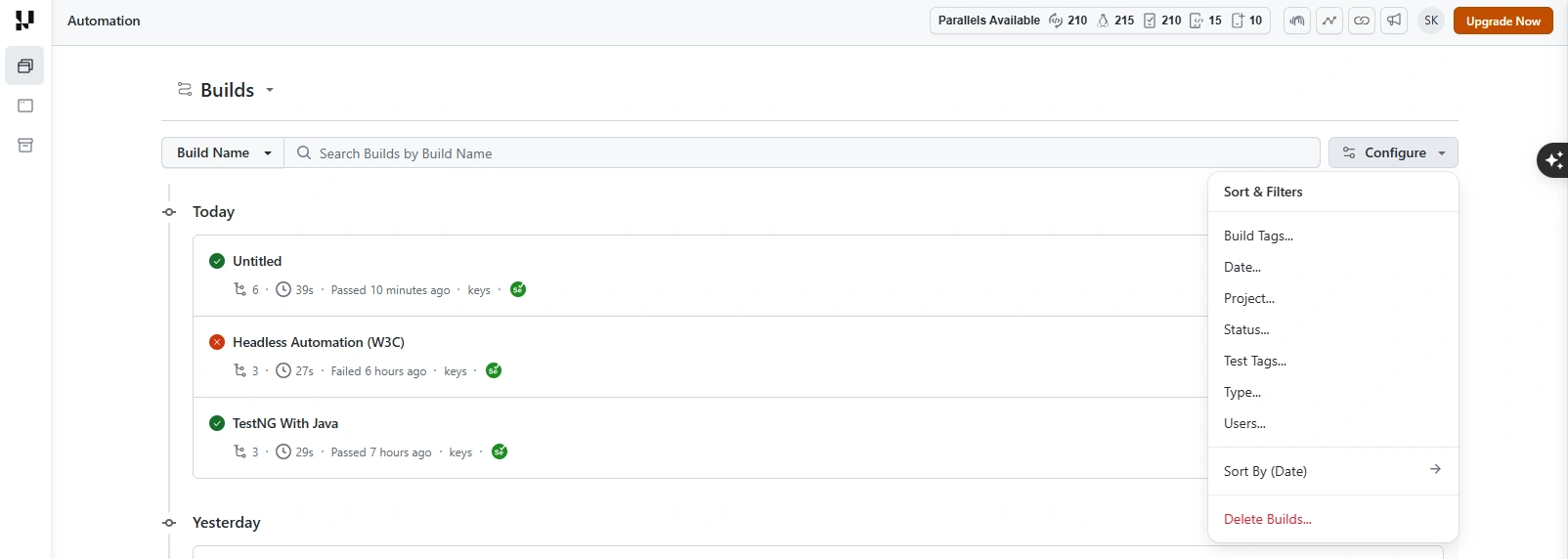Click the LambdaTest logo in the sidebar
The width and height of the screenshot is (1568, 559).
pos(24,21)
